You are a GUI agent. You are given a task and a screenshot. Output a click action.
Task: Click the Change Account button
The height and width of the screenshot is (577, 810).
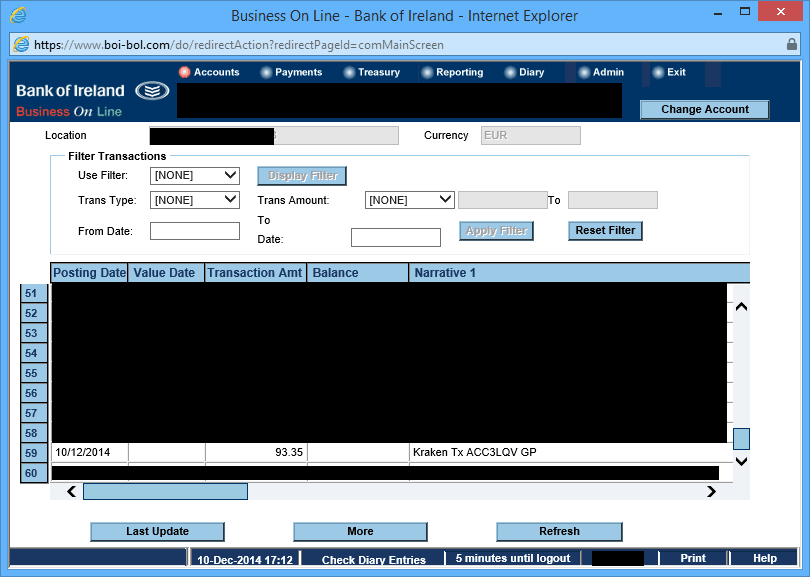tap(705, 110)
